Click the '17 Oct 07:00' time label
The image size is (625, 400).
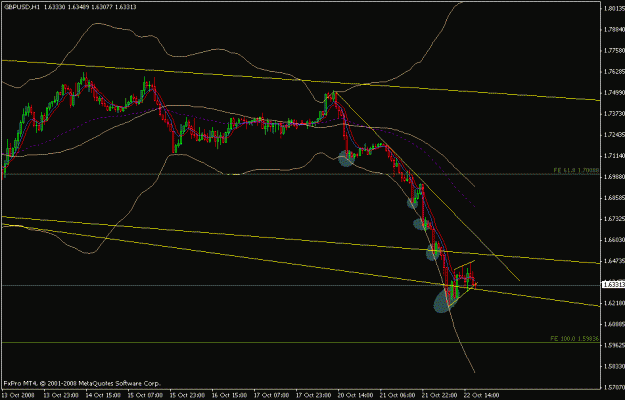tap(270, 395)
